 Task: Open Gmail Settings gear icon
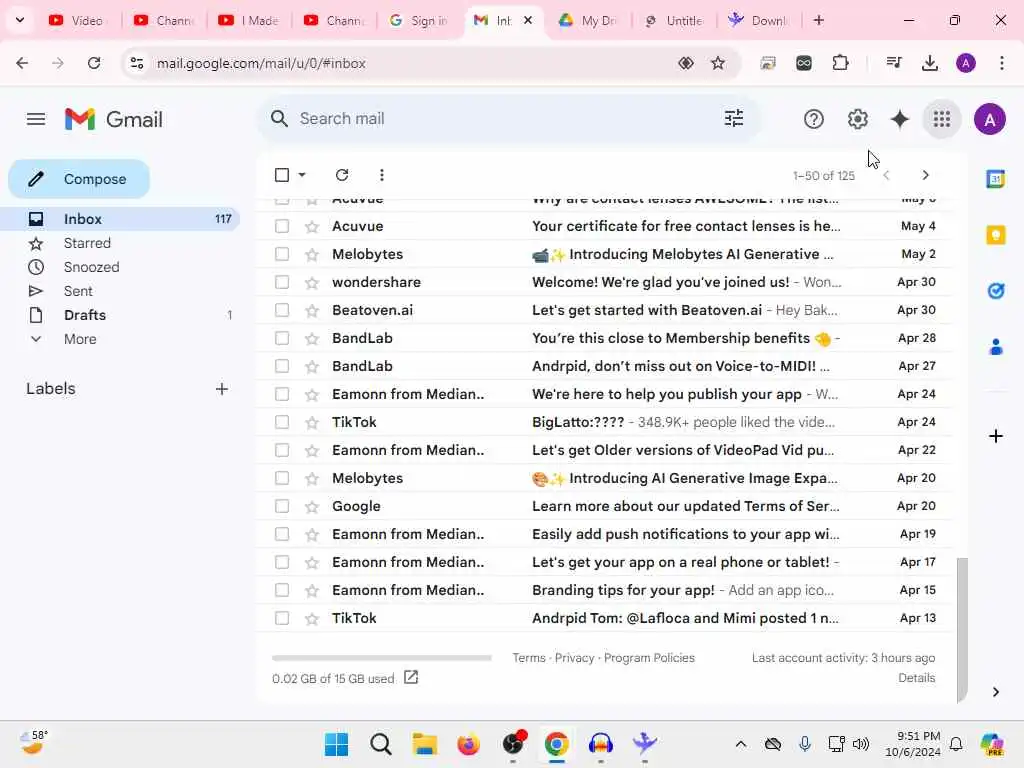[x=857, y=119]
